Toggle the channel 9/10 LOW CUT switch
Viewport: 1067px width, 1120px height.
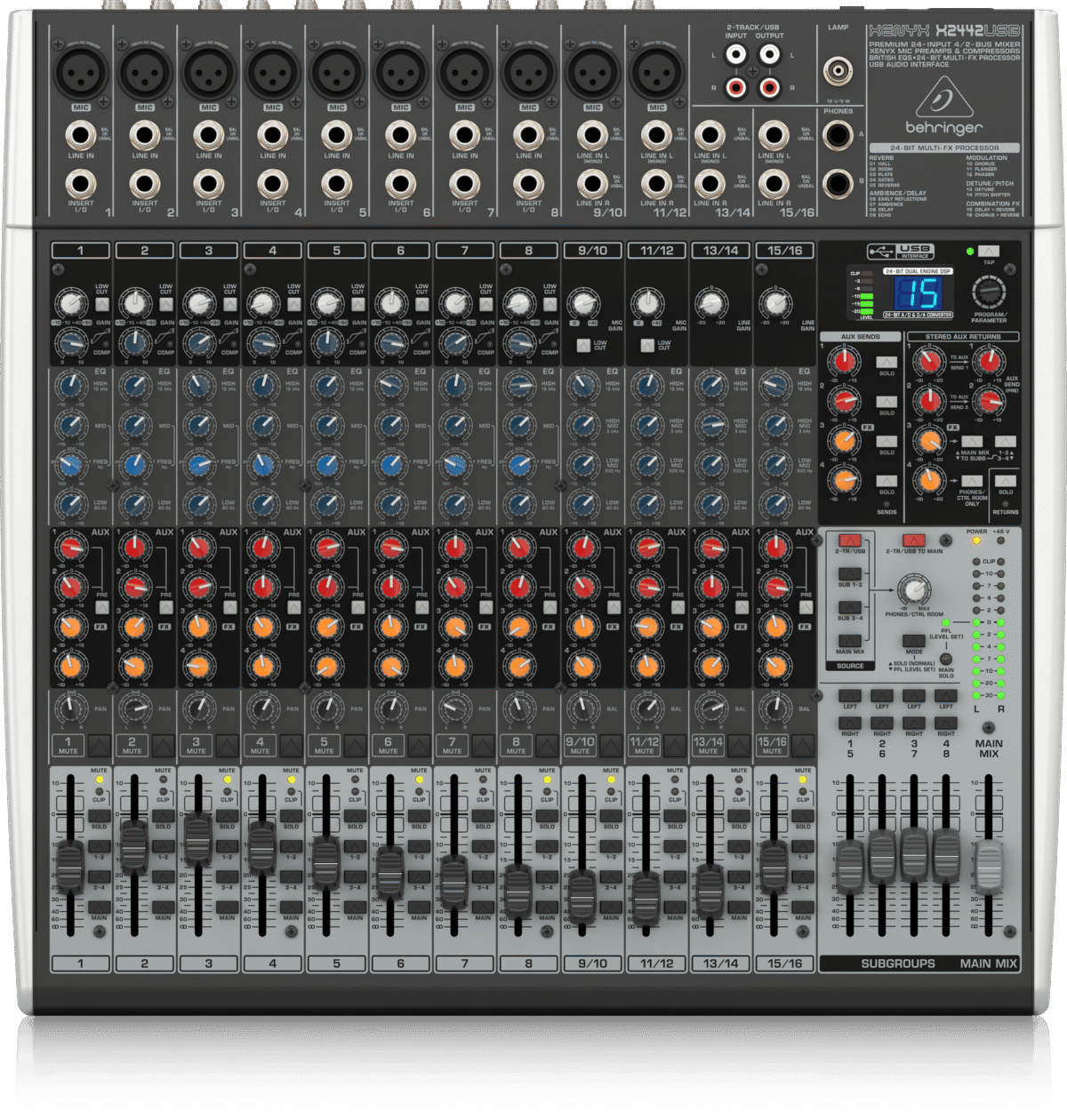point(583,345)
